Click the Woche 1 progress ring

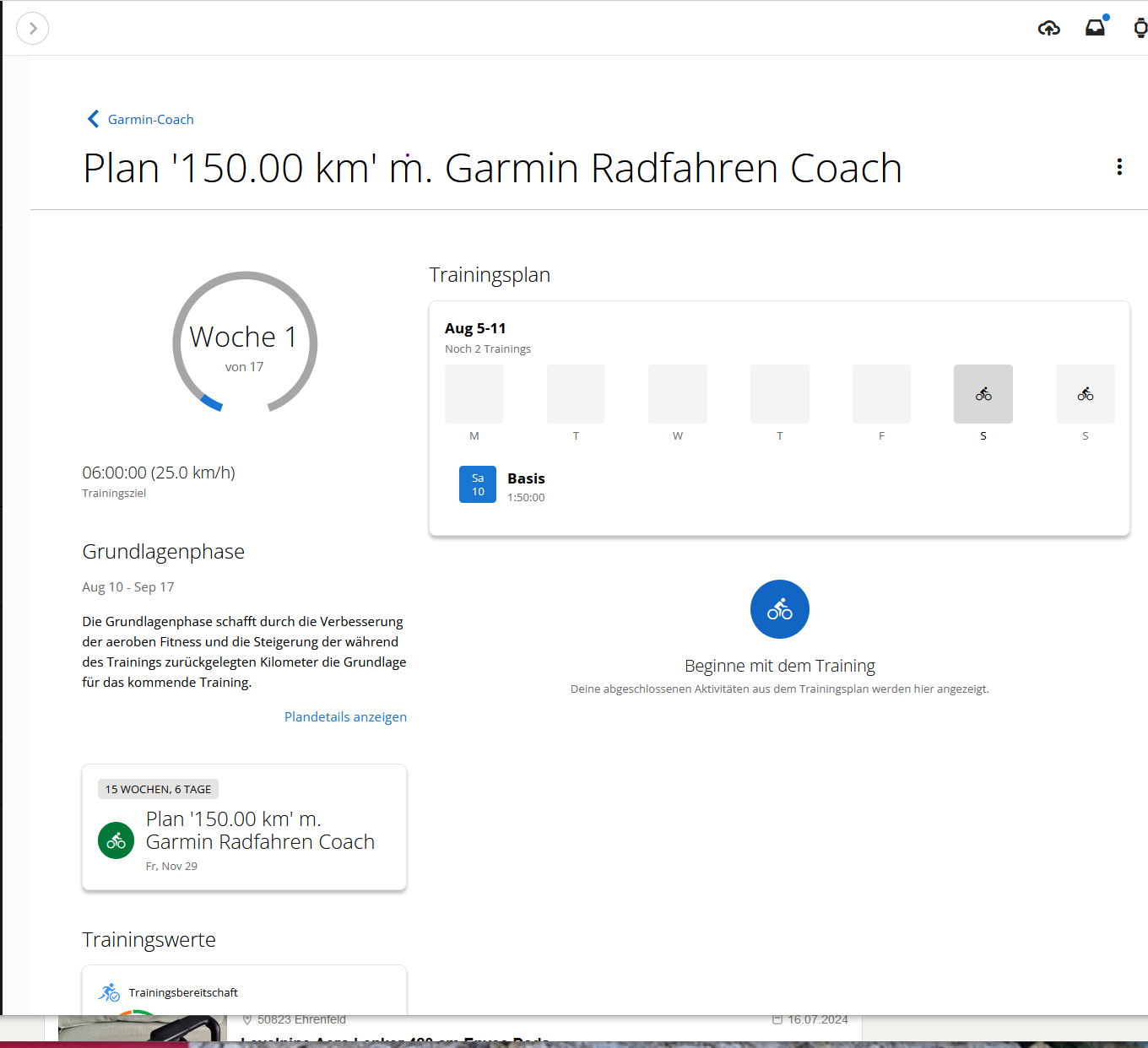tap(245, 343)
